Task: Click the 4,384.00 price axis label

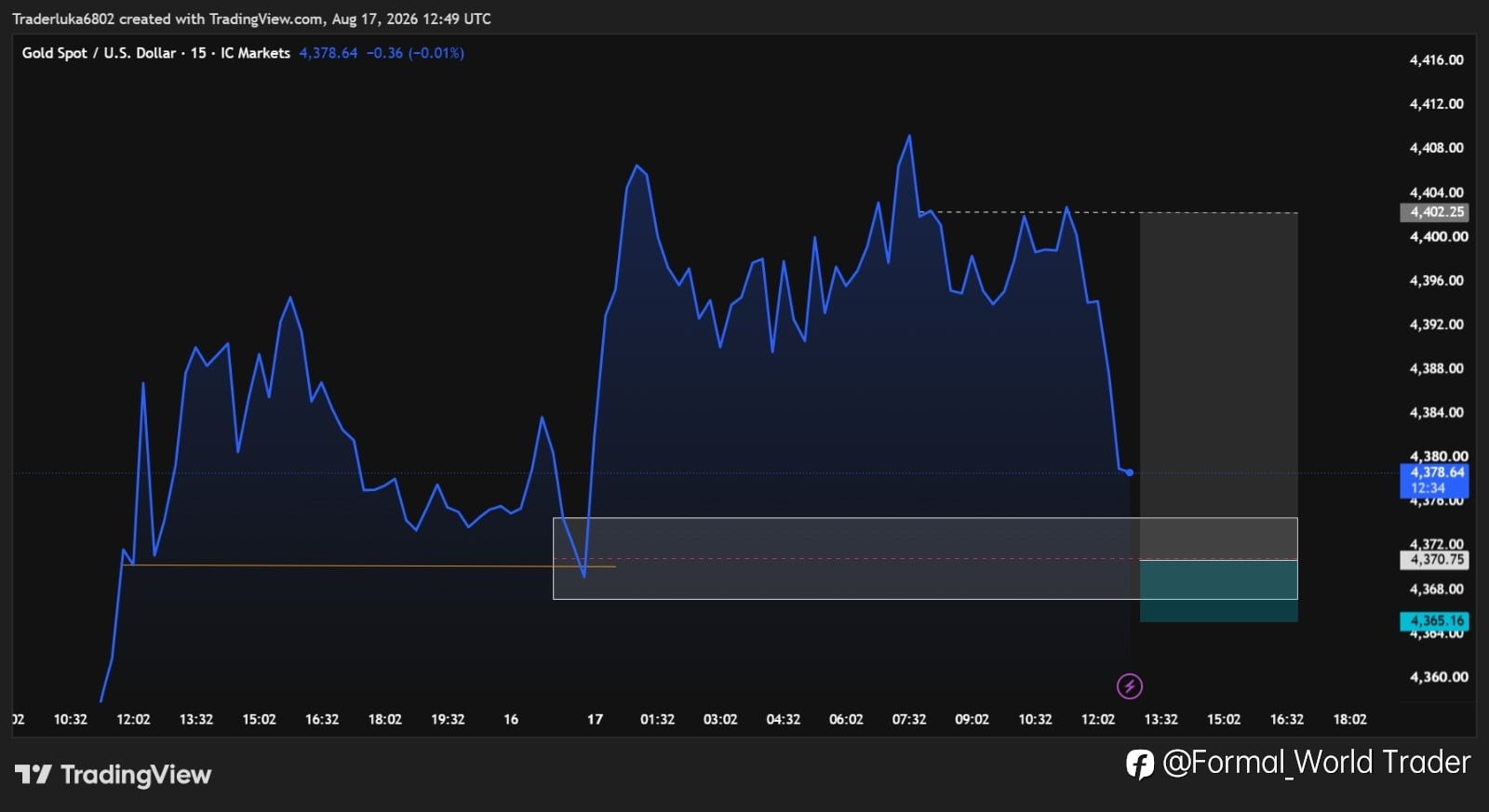Action: click(1437, 412)
